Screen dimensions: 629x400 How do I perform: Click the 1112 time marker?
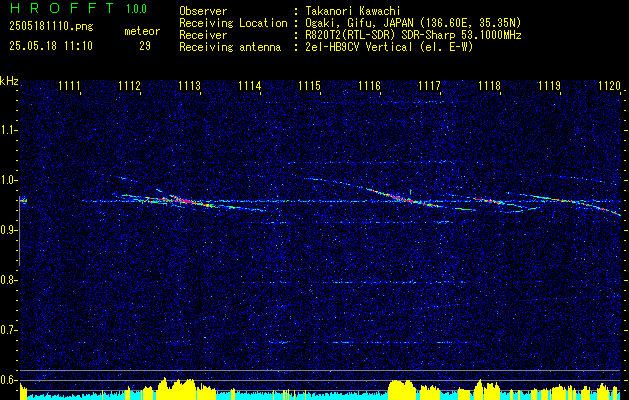130,85
